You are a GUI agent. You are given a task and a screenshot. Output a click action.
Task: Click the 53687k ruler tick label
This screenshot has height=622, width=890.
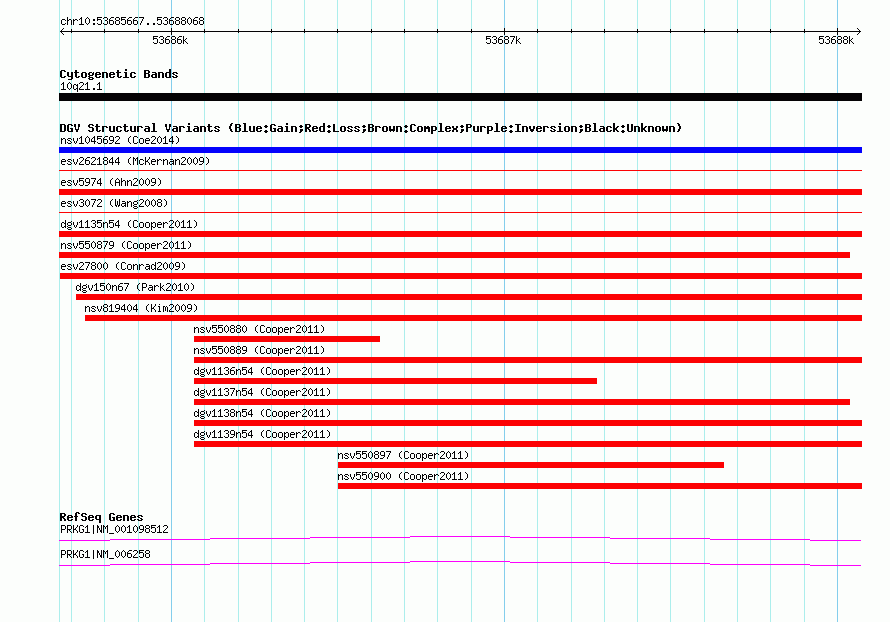503,40
